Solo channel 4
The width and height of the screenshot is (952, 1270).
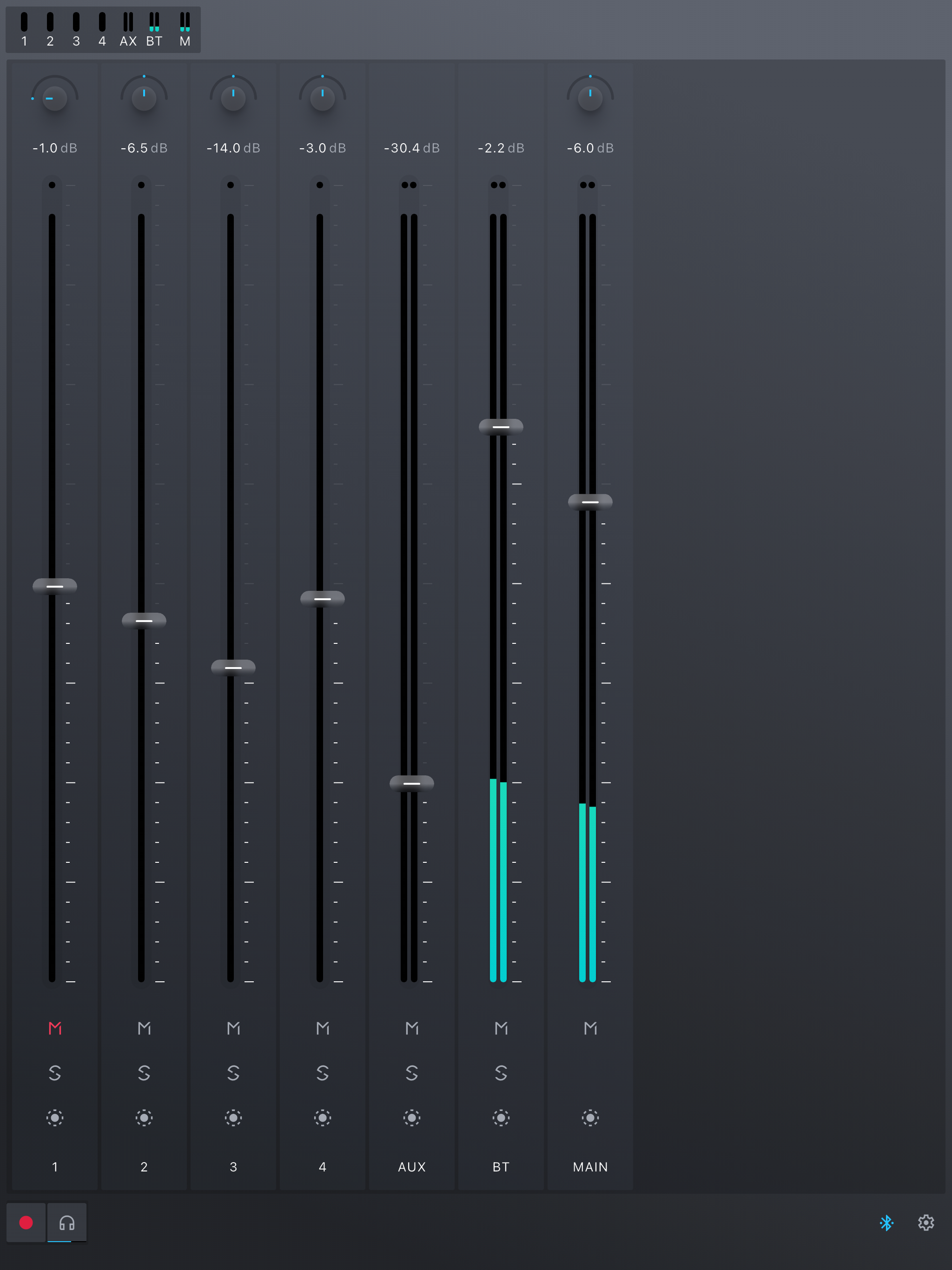[323, 1072]
